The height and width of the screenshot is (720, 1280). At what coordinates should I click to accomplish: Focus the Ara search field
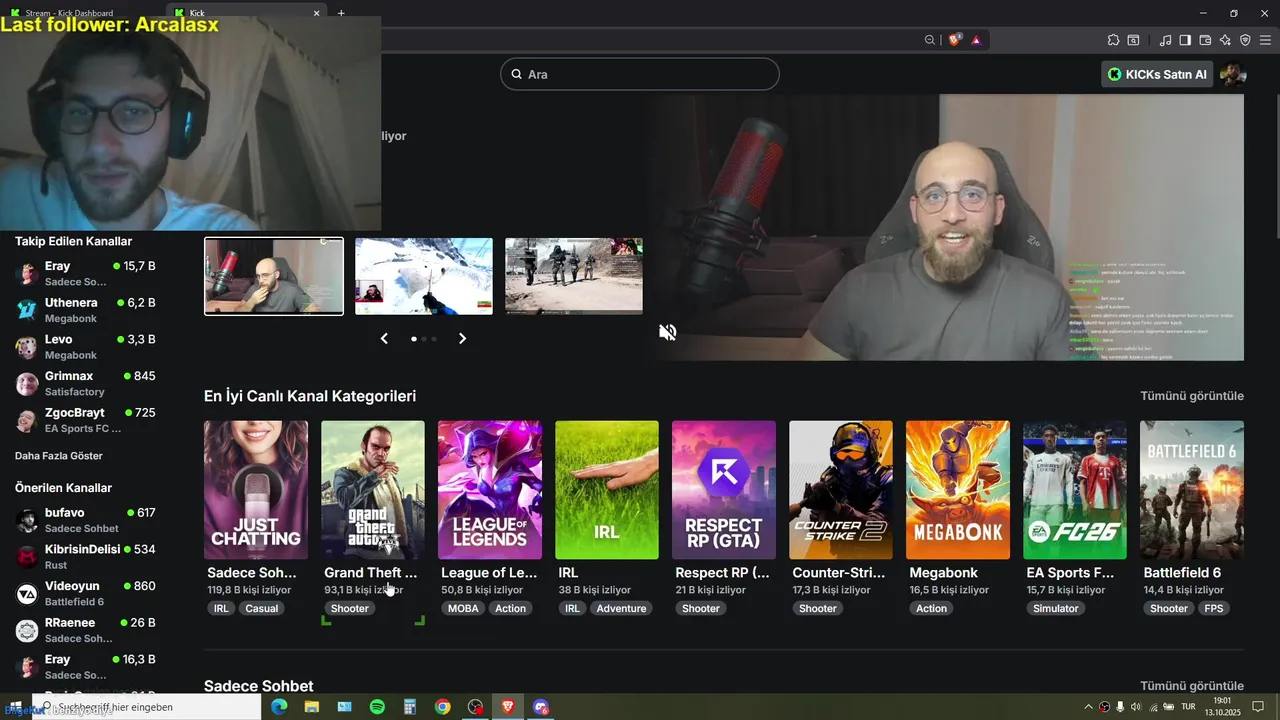click(x=640, y=74)
